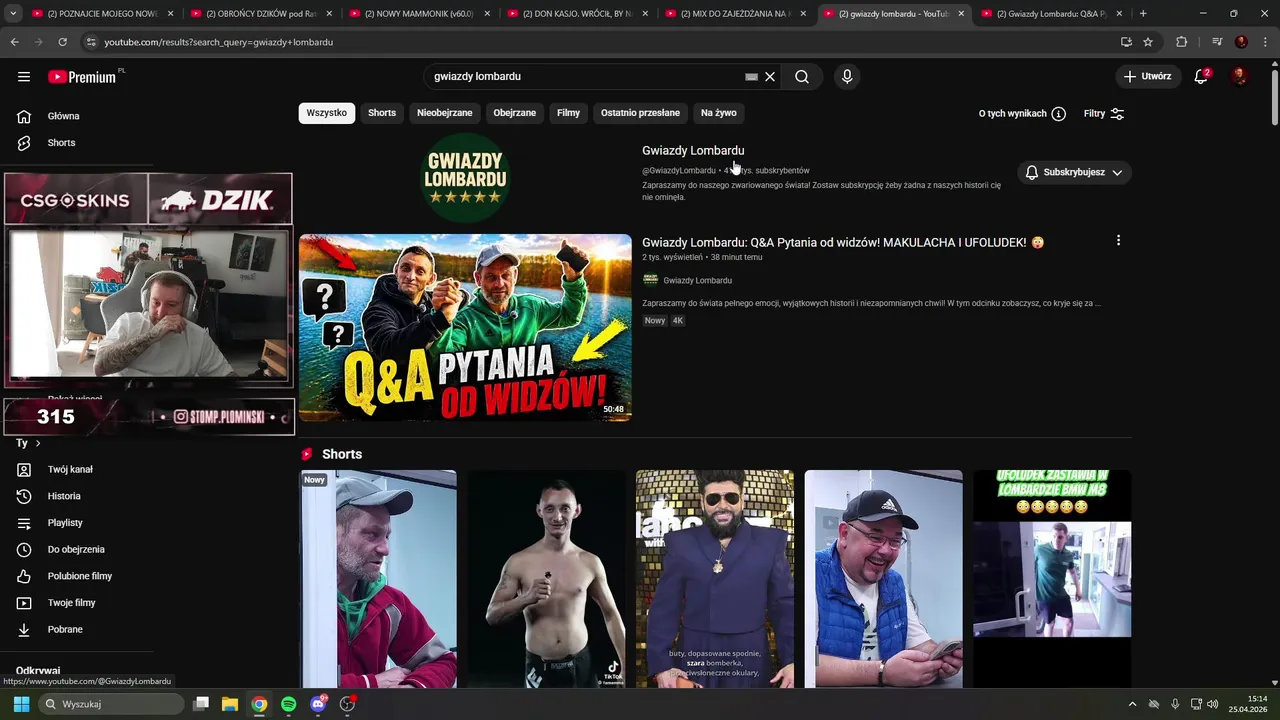Switch to MIX DO ZAJEŻDŻANIA browser tab
This screenshot has width=1280, height=720.
(x=736, y=14)
